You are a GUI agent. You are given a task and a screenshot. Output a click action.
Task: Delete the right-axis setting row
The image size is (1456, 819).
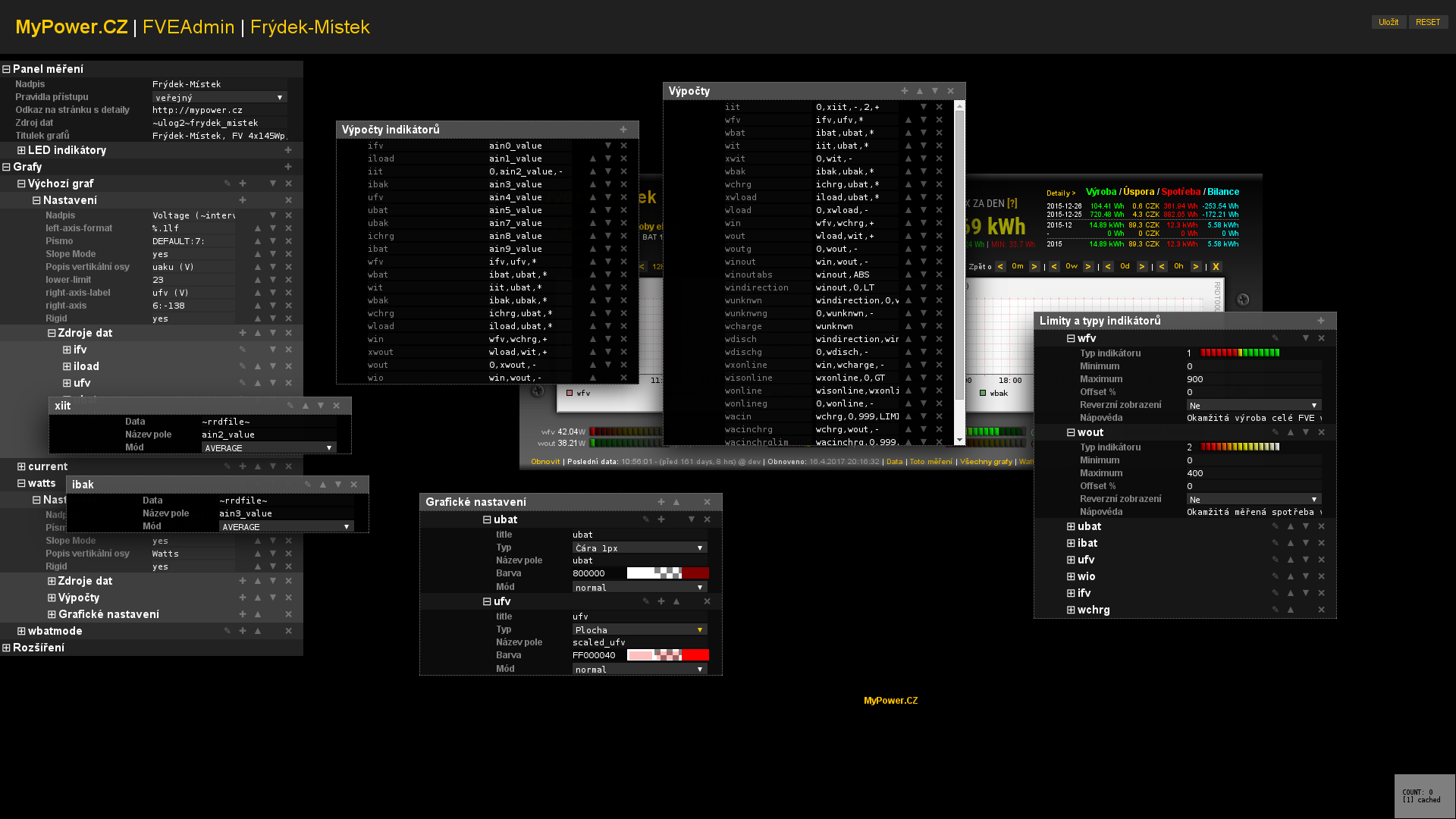click(288, 306)
